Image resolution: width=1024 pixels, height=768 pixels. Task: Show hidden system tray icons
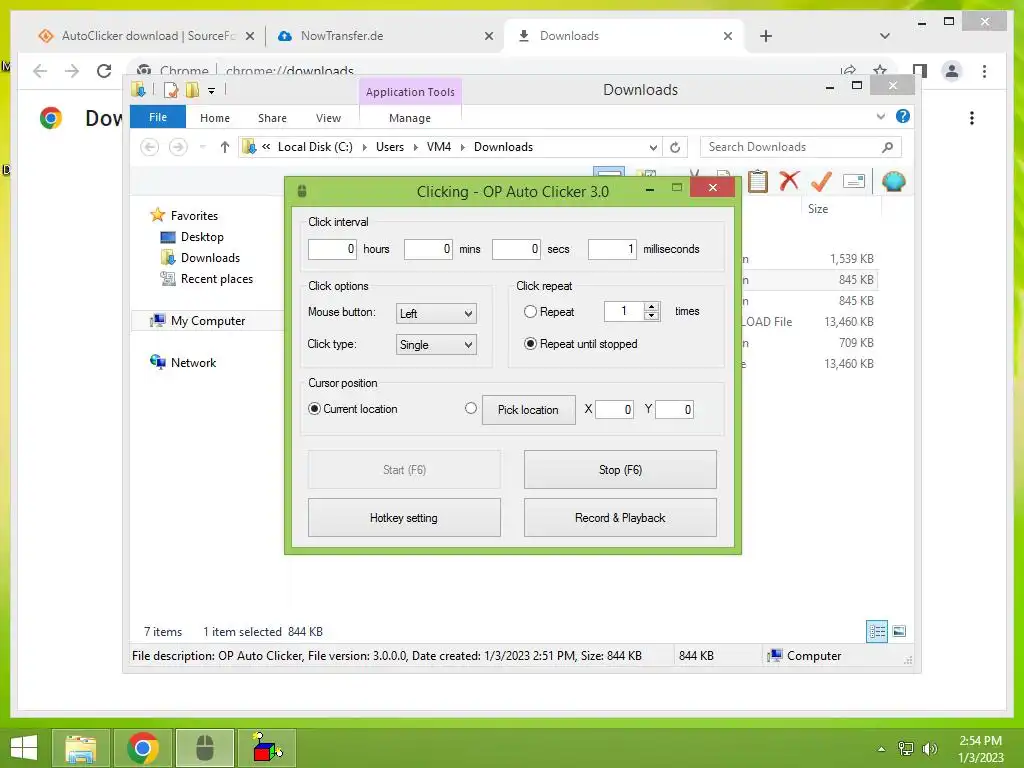(882, 749)
